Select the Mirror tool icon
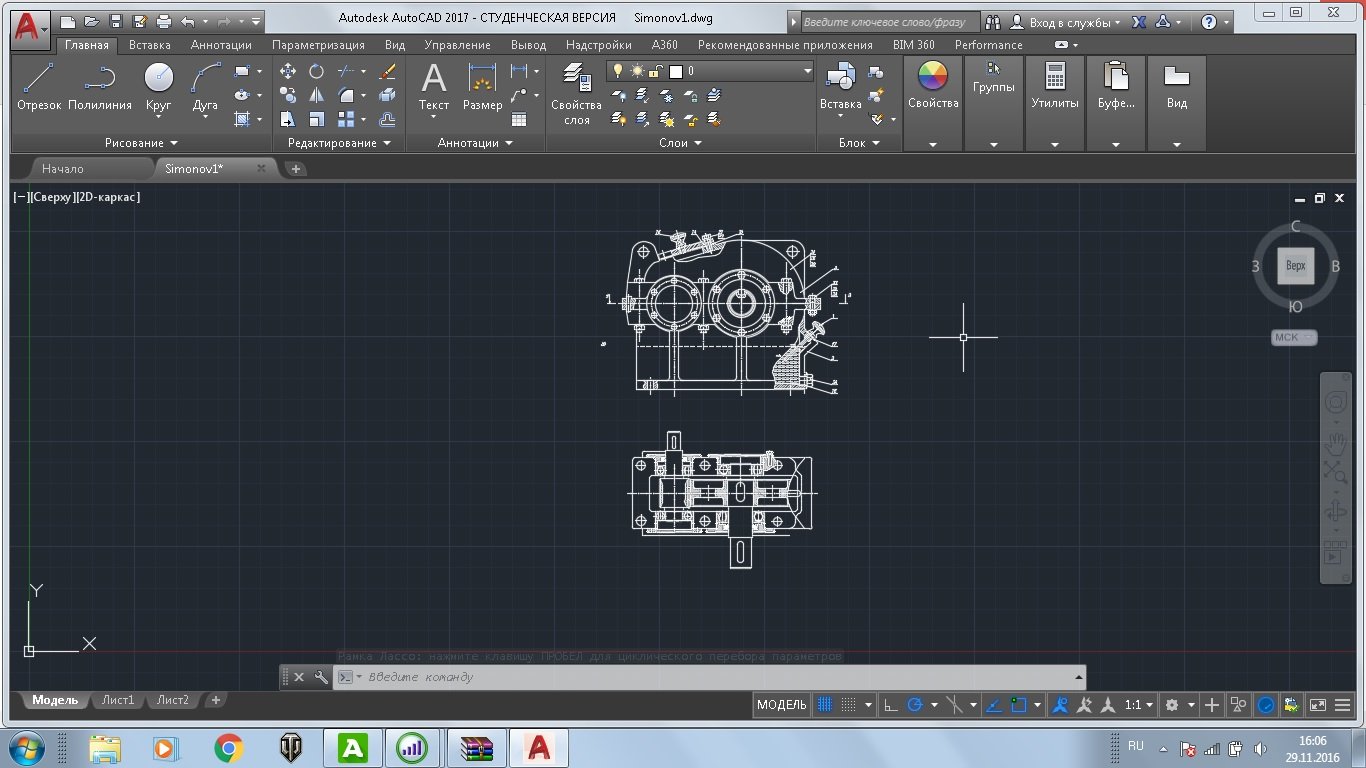This screenshot has width=1366, height=768. (x=316, y=95)
